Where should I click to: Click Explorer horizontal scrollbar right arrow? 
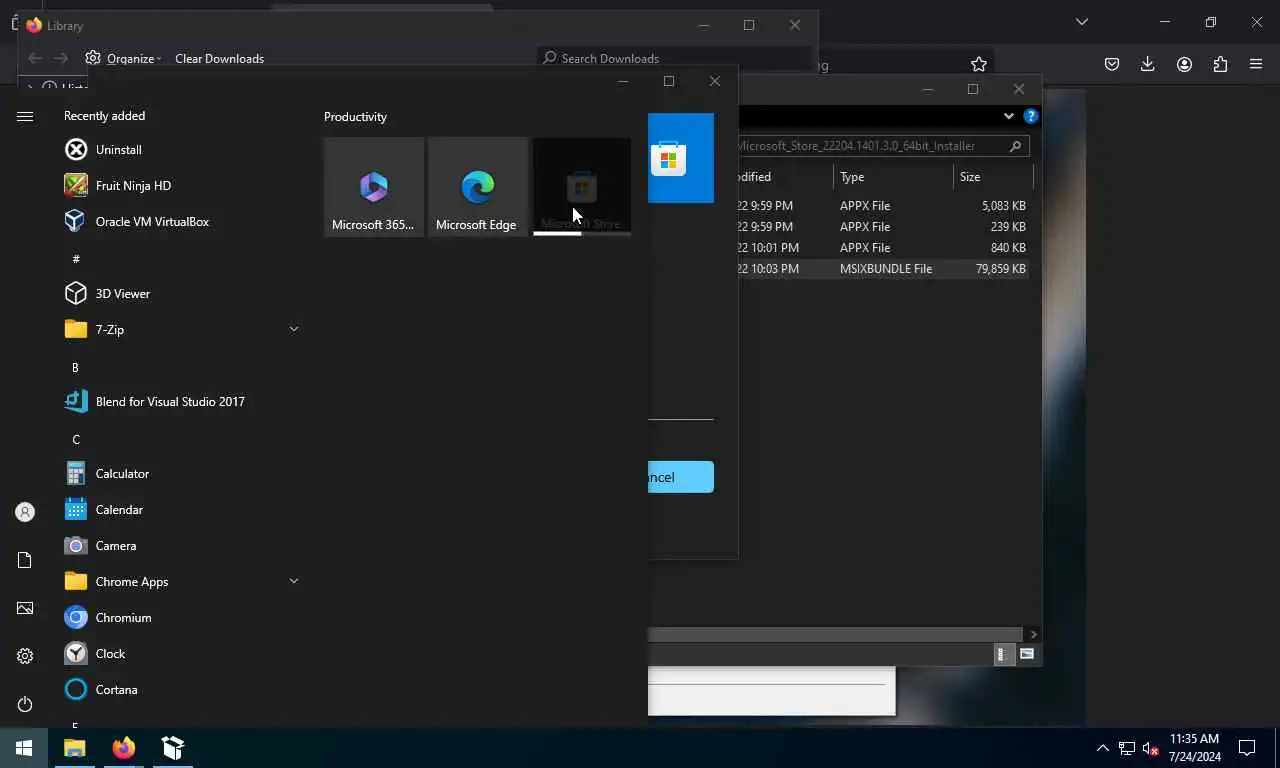pyautogui.click(x=1033, y=634)
